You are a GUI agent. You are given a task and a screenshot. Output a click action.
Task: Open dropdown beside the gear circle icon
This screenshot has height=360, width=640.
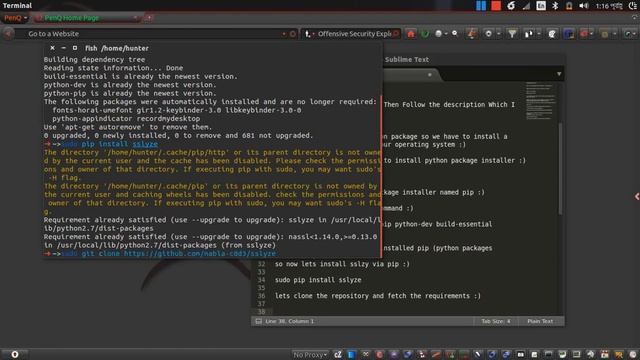[499, 34]
